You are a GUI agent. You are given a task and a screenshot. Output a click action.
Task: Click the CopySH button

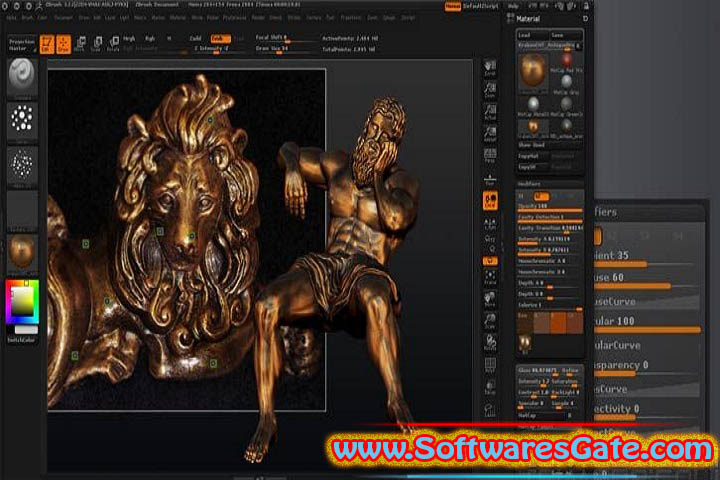pos(533,167)
